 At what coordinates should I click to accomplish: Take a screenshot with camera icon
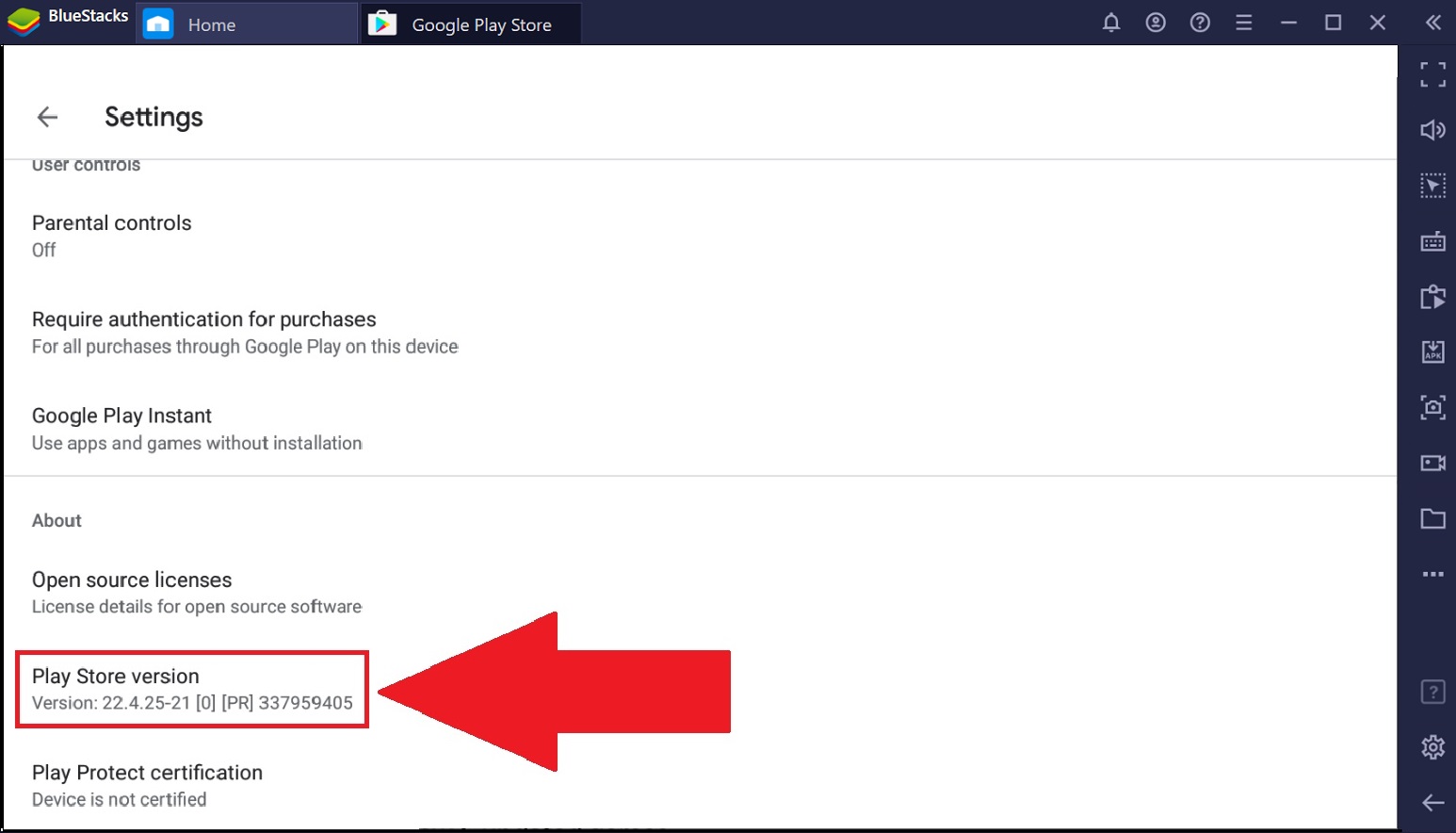point(1432,407)
